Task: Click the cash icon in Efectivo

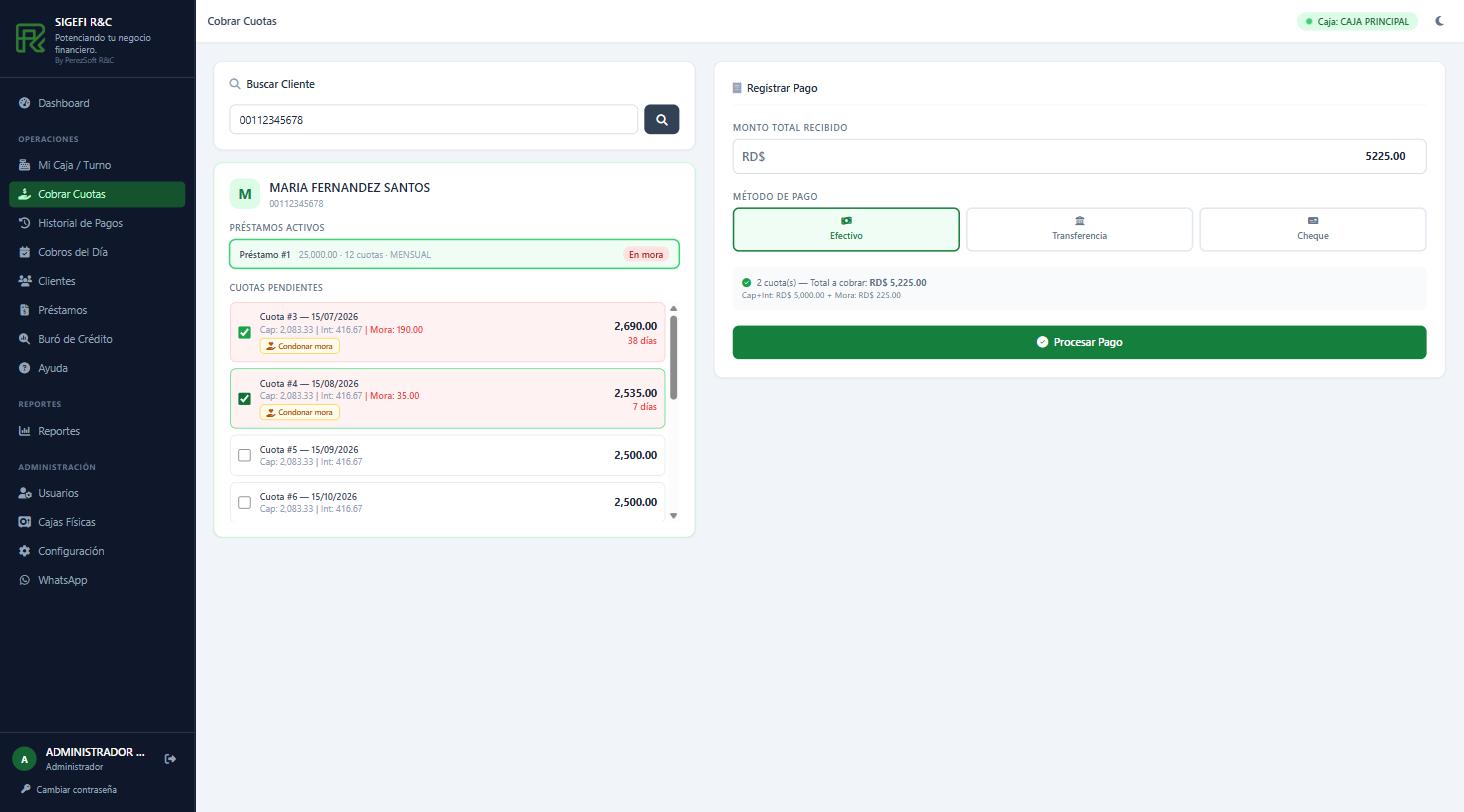Action: coord(846,220)
